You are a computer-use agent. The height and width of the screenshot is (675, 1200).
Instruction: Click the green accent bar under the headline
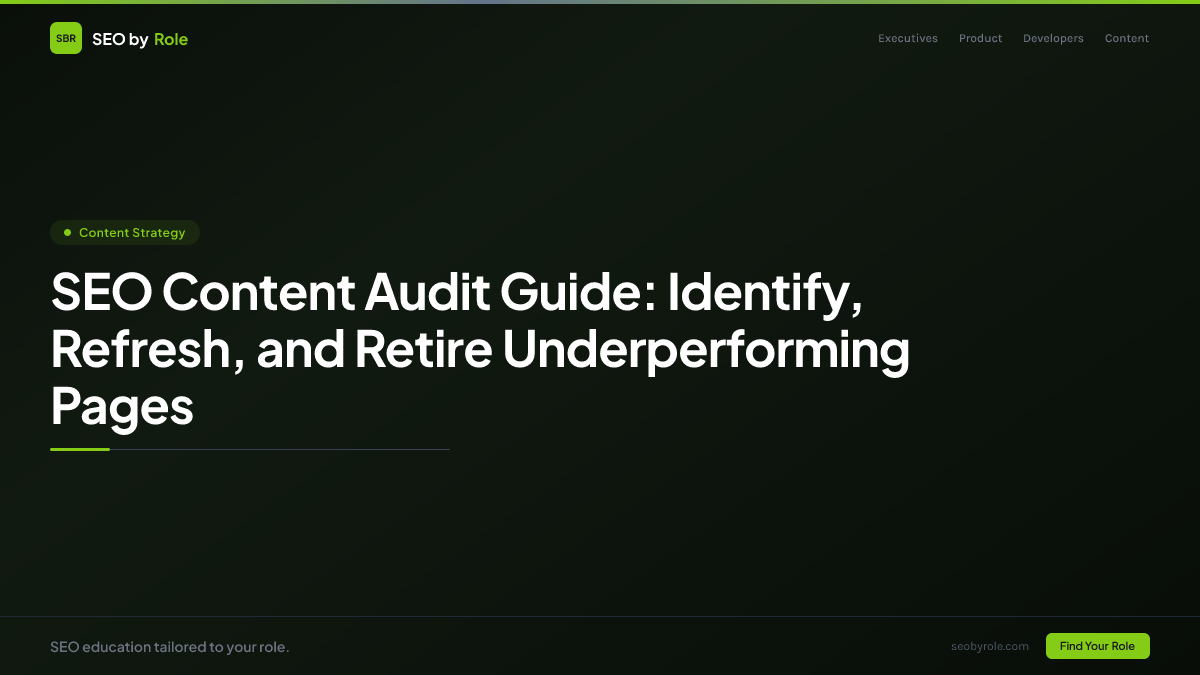80,449
